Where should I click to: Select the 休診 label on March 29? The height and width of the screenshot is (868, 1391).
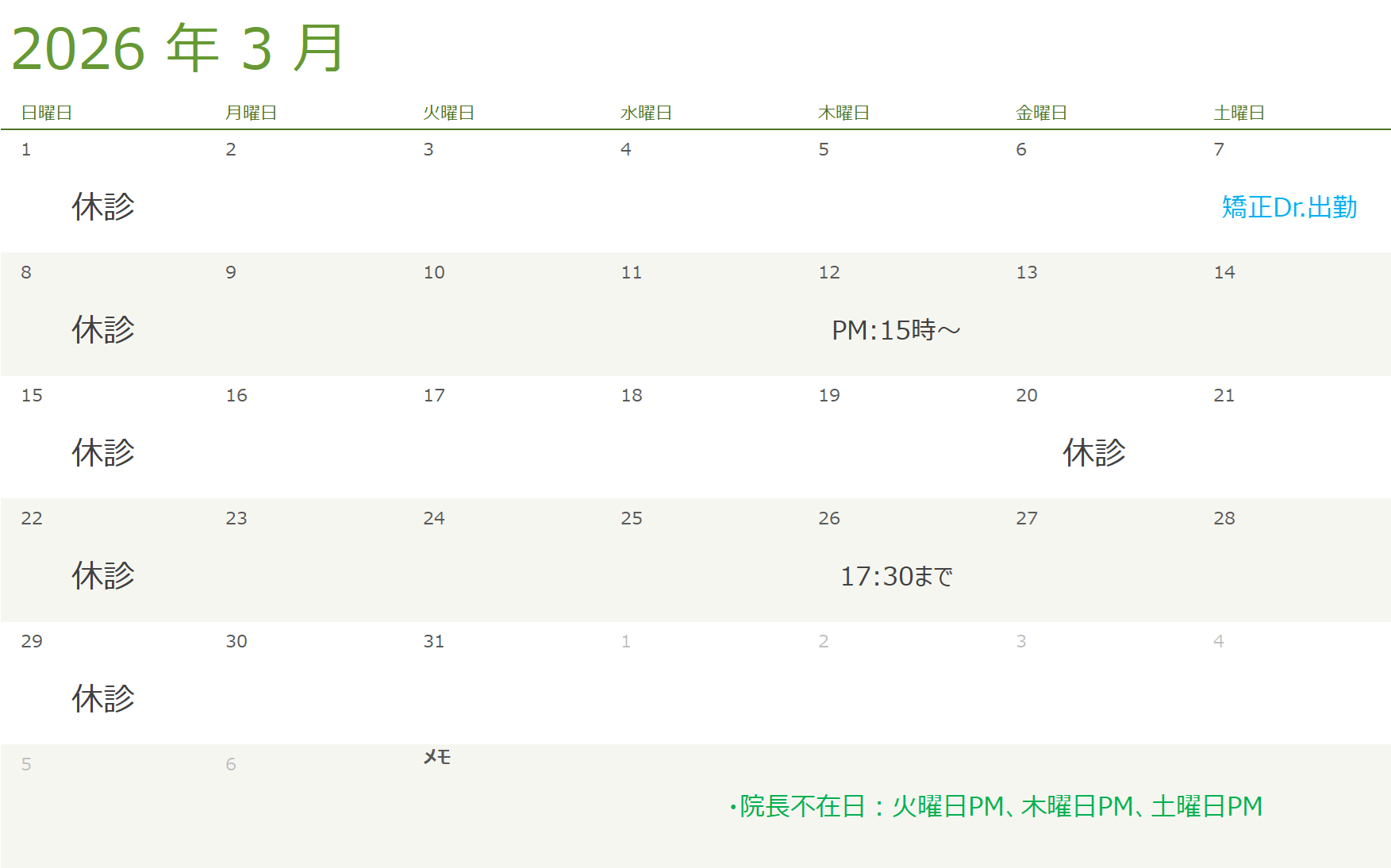point(103,699)
